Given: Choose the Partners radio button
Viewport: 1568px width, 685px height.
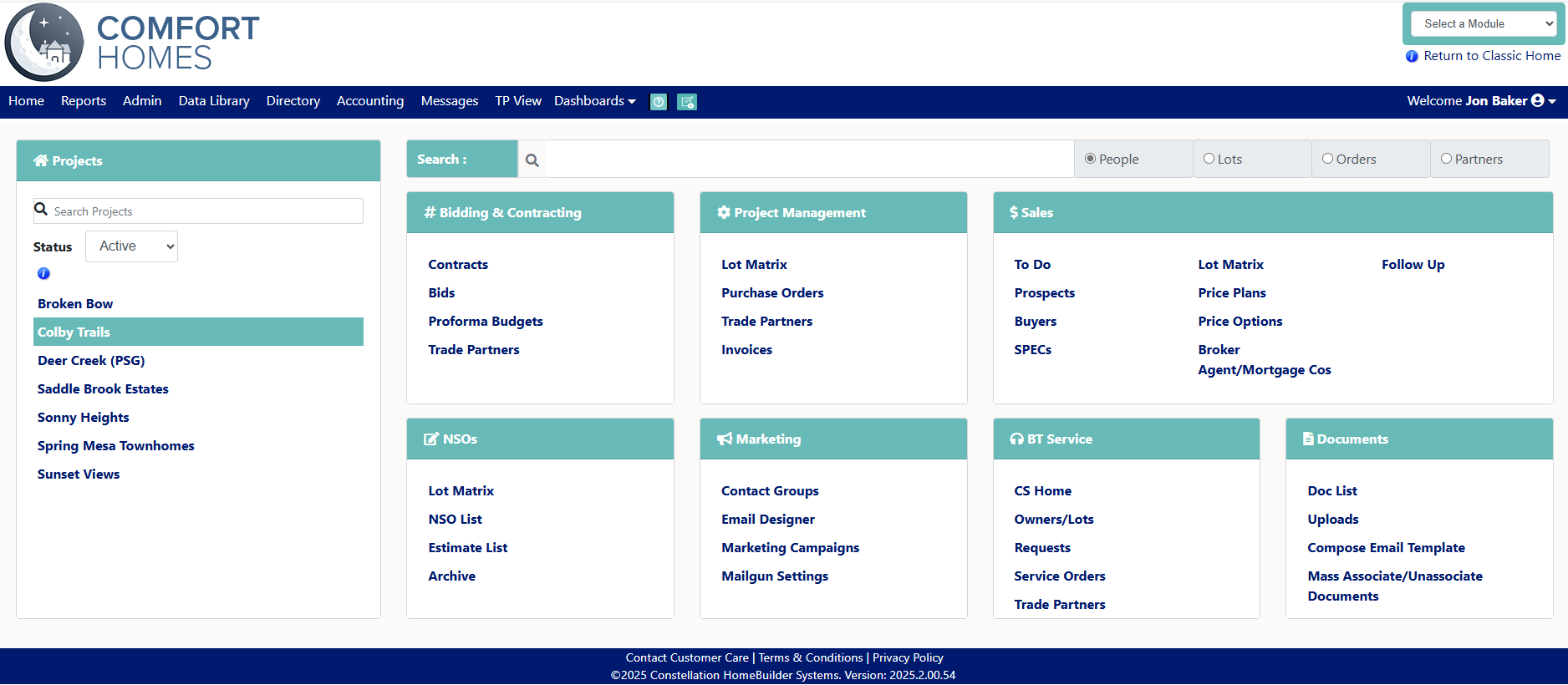Looking at the screenshot, I should (1446, 159).
